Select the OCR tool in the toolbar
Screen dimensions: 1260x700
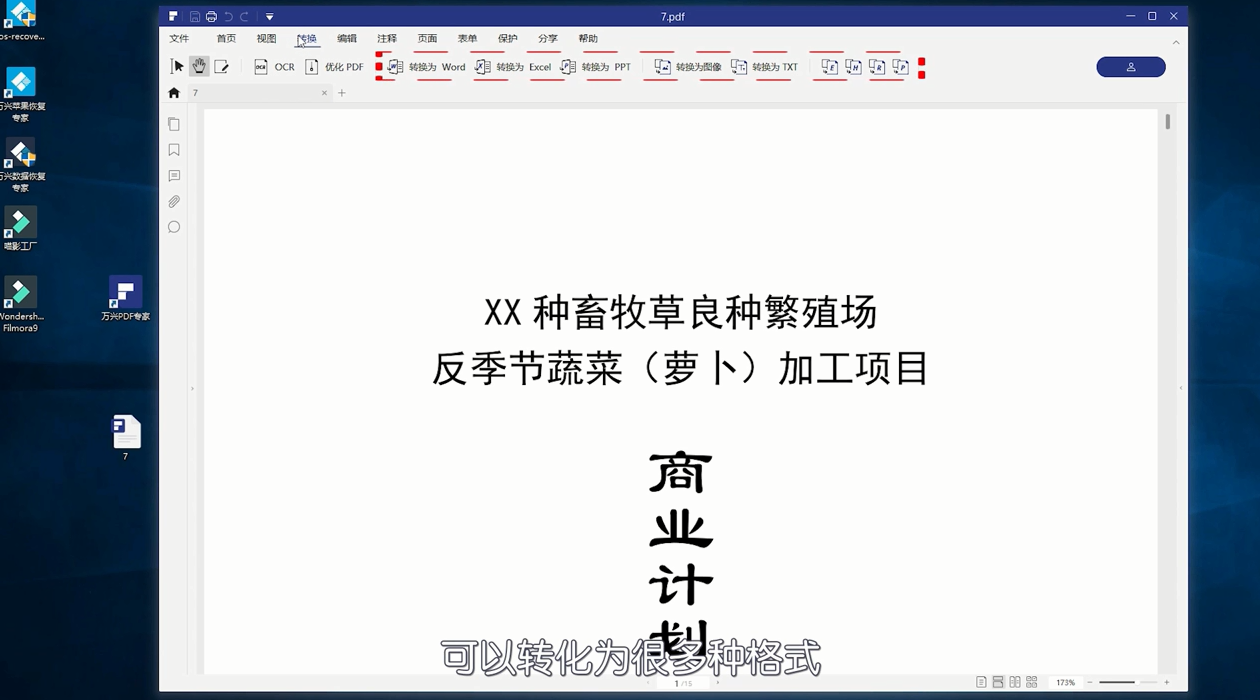(x=275, y=66)
